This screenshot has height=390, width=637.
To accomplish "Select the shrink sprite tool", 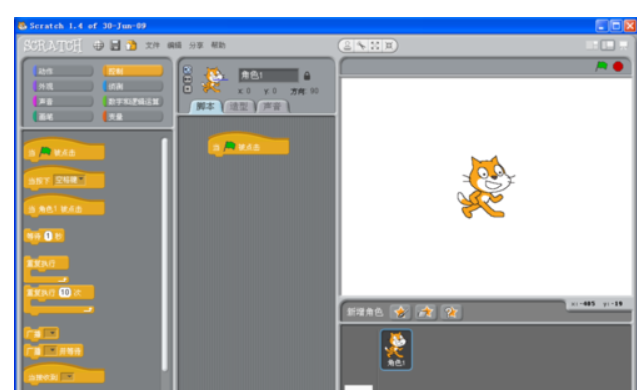I will point(389,46).
